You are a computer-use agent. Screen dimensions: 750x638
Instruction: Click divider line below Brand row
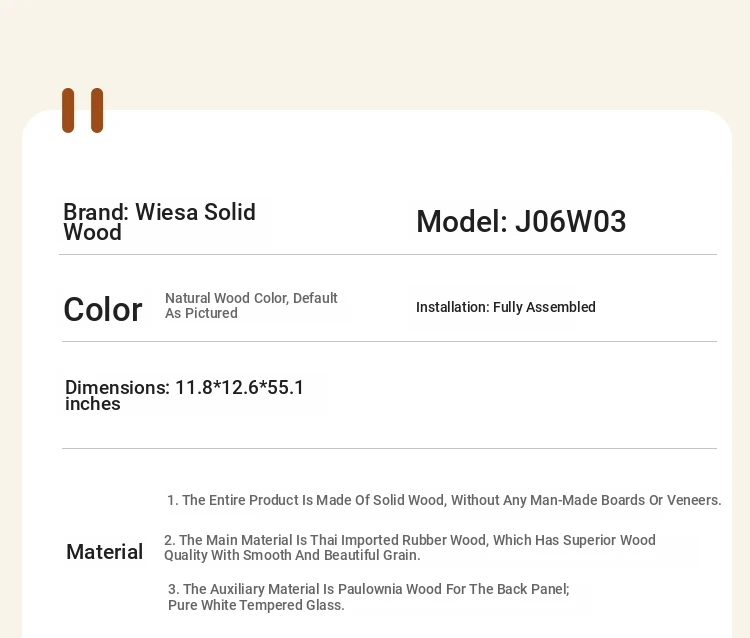click(388, 255)
